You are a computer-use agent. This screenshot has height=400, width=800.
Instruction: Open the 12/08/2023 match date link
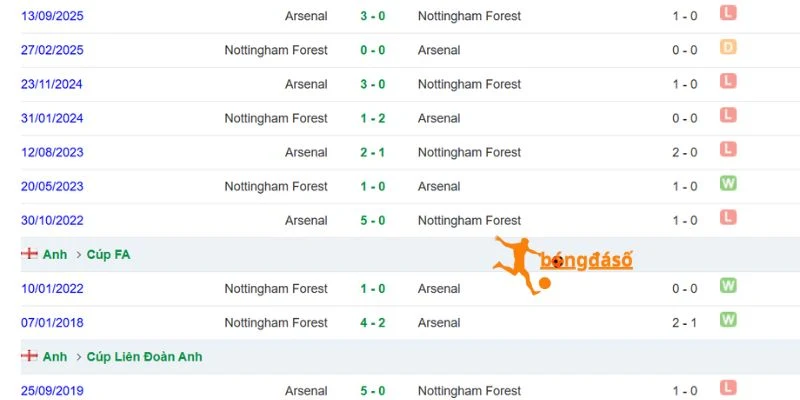point(52,153)
